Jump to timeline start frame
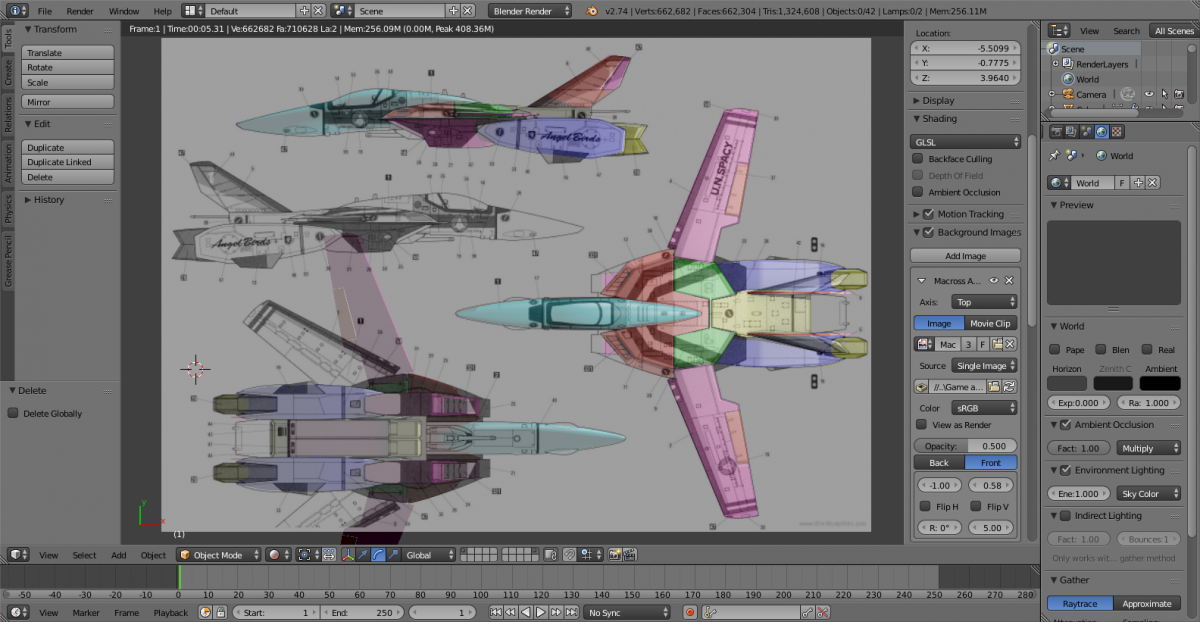This screenshot has height=622, width=1200. pos(496,612)
